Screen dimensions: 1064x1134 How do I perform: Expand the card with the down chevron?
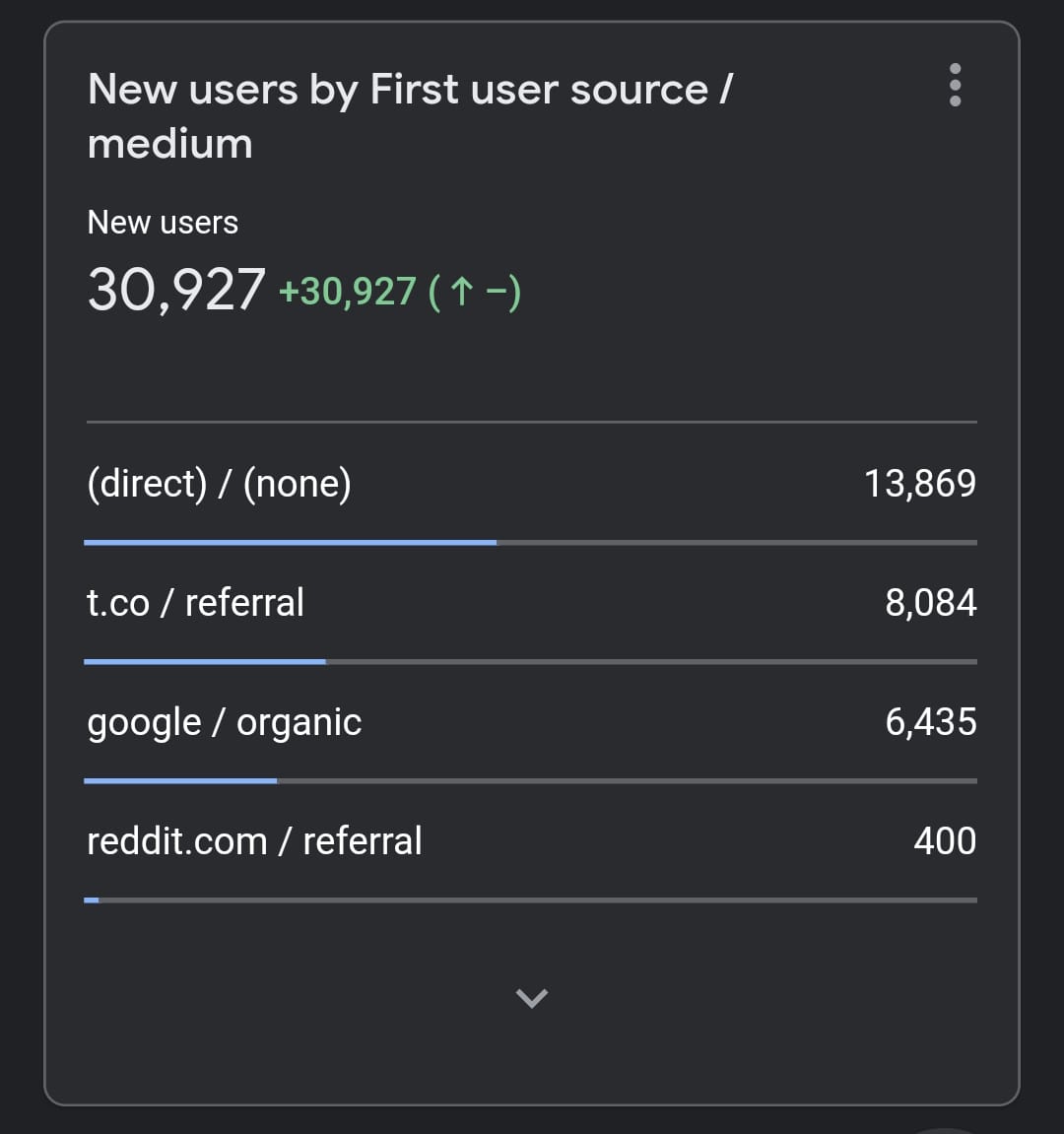[532, 998]
